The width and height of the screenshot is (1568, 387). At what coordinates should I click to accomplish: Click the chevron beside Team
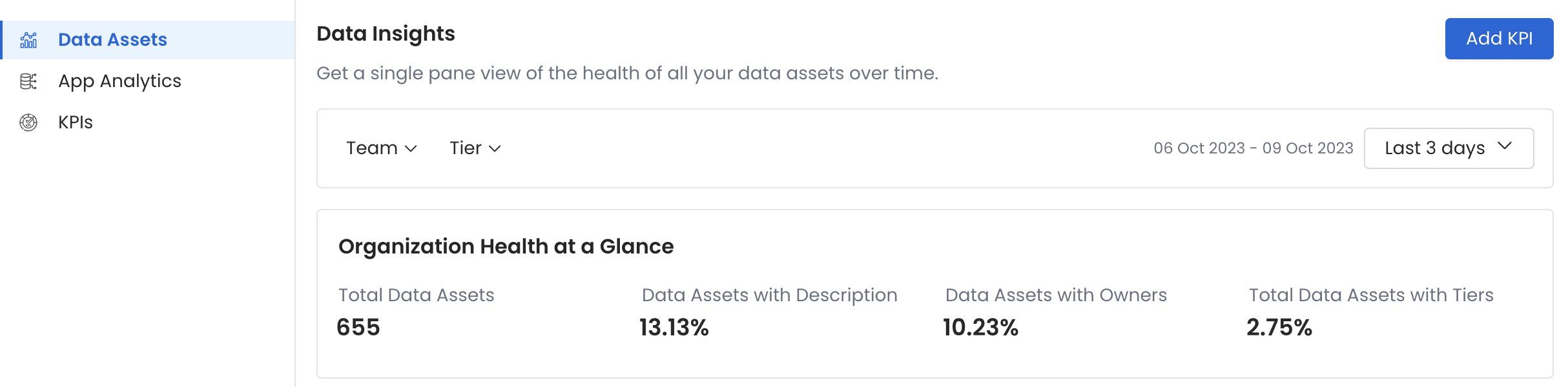(x=411, y=149)
